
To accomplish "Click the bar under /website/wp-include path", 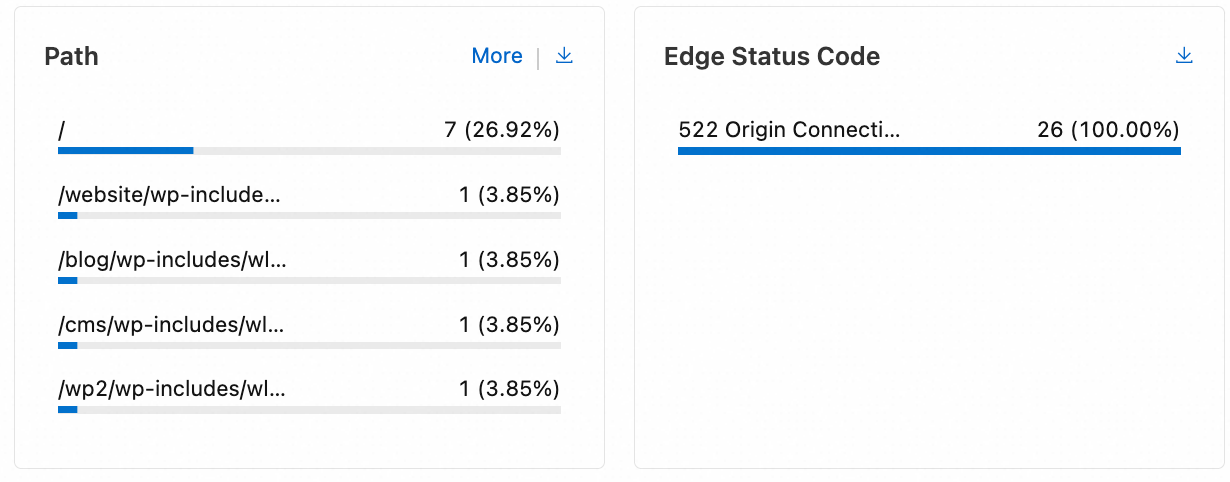I will coord(309,216).
